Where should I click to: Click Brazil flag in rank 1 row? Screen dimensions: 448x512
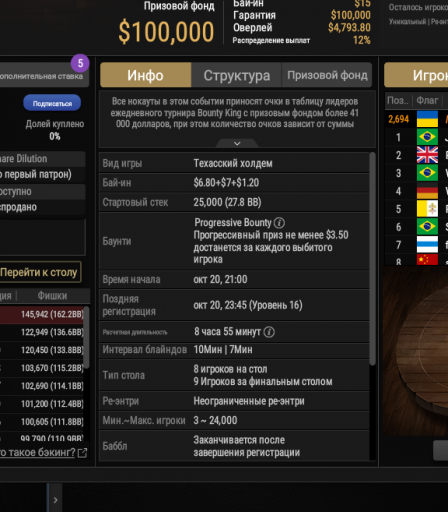tap(427, 137)
